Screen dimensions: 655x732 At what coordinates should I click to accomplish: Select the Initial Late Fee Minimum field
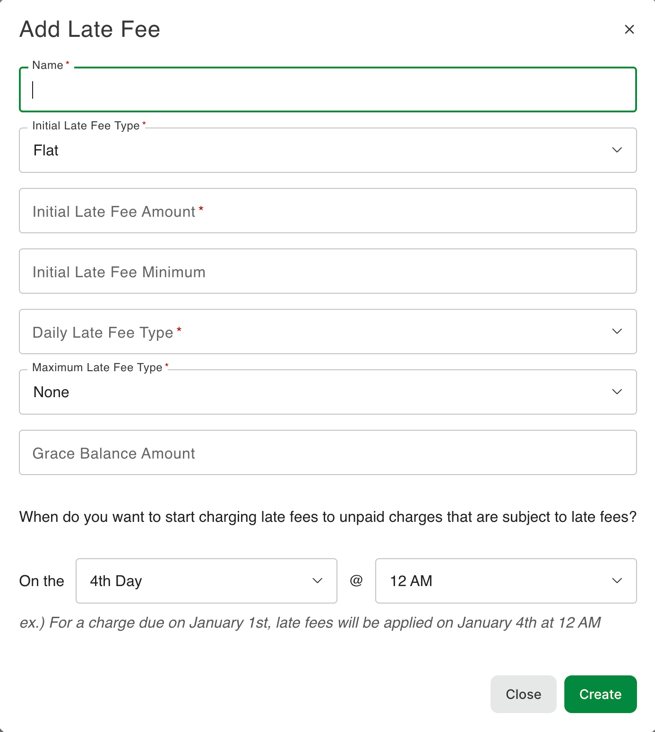click(328, 272)
